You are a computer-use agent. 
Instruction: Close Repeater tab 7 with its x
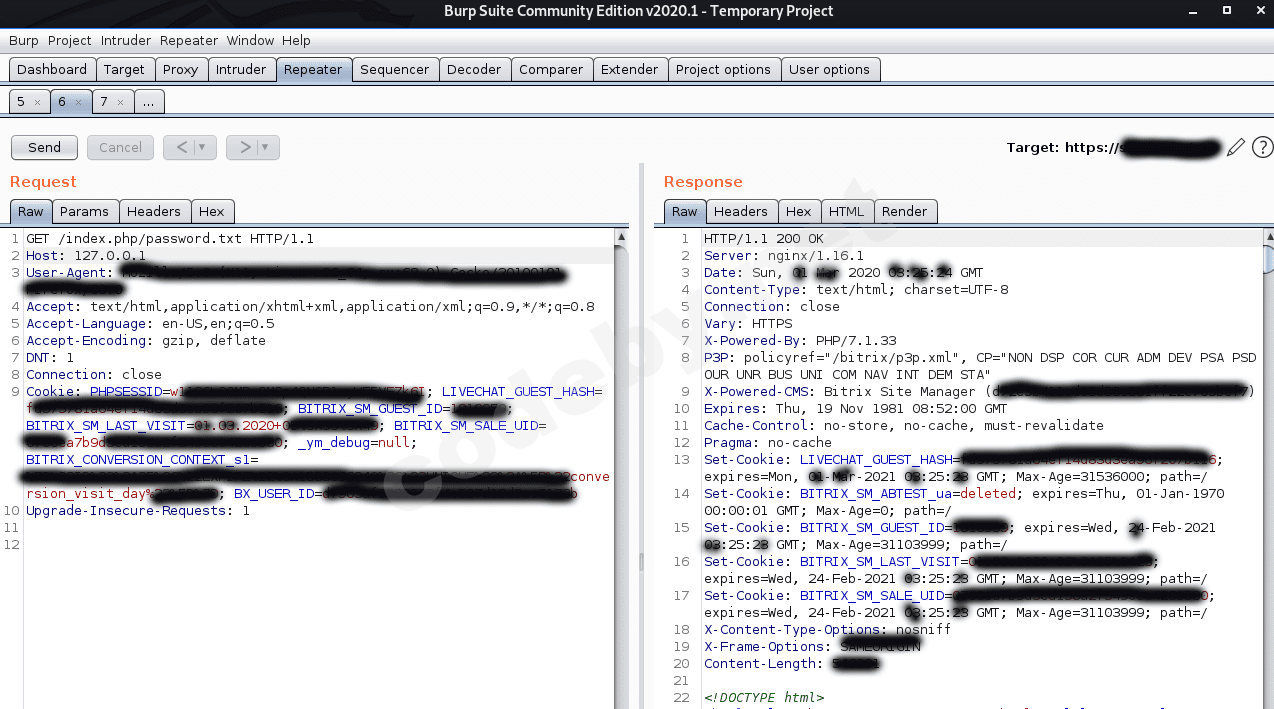point(120,102)
